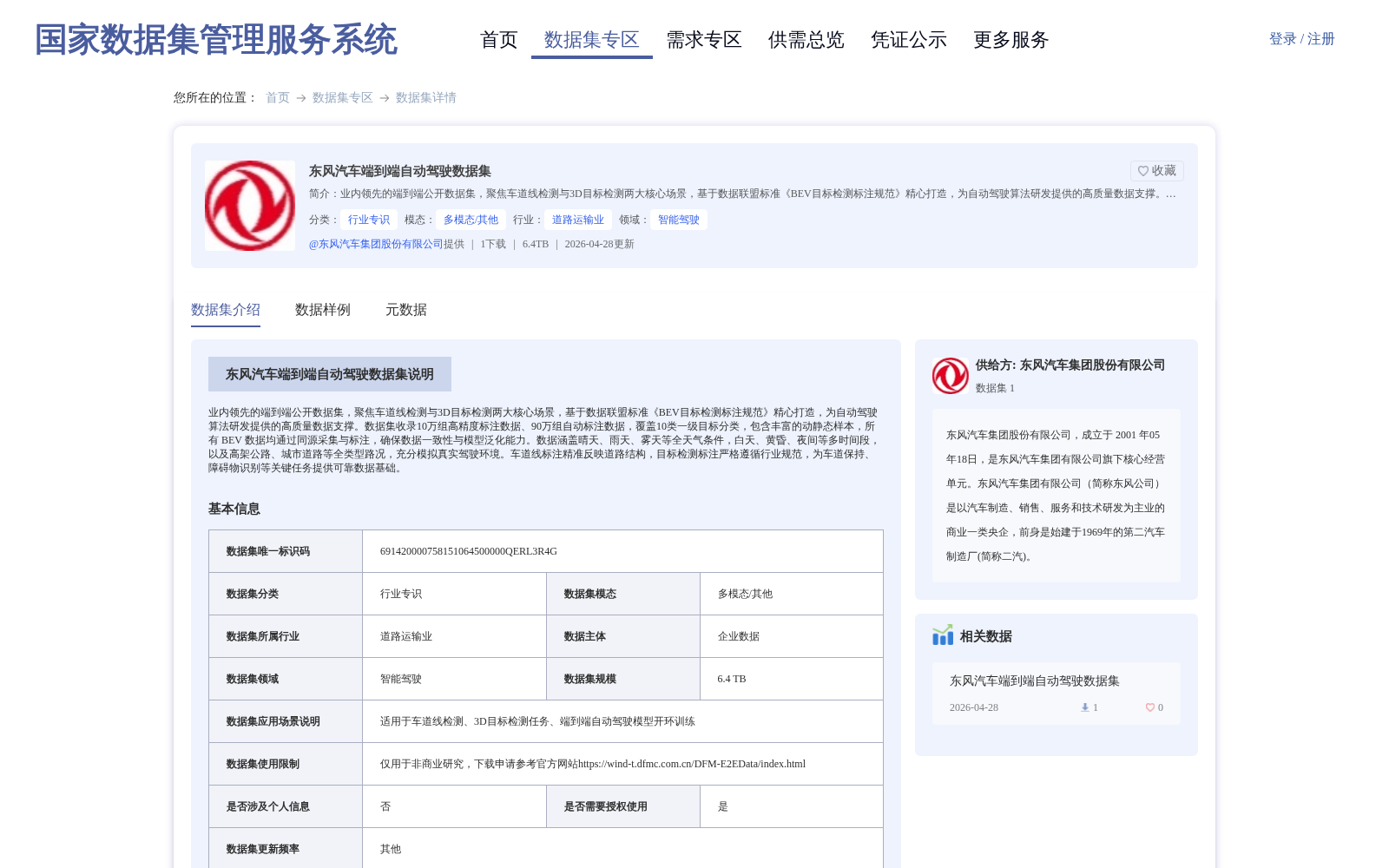Screen dimensions: 1389x868
Task: Open 数据集专区 navigation item
Action: [592, 40]
